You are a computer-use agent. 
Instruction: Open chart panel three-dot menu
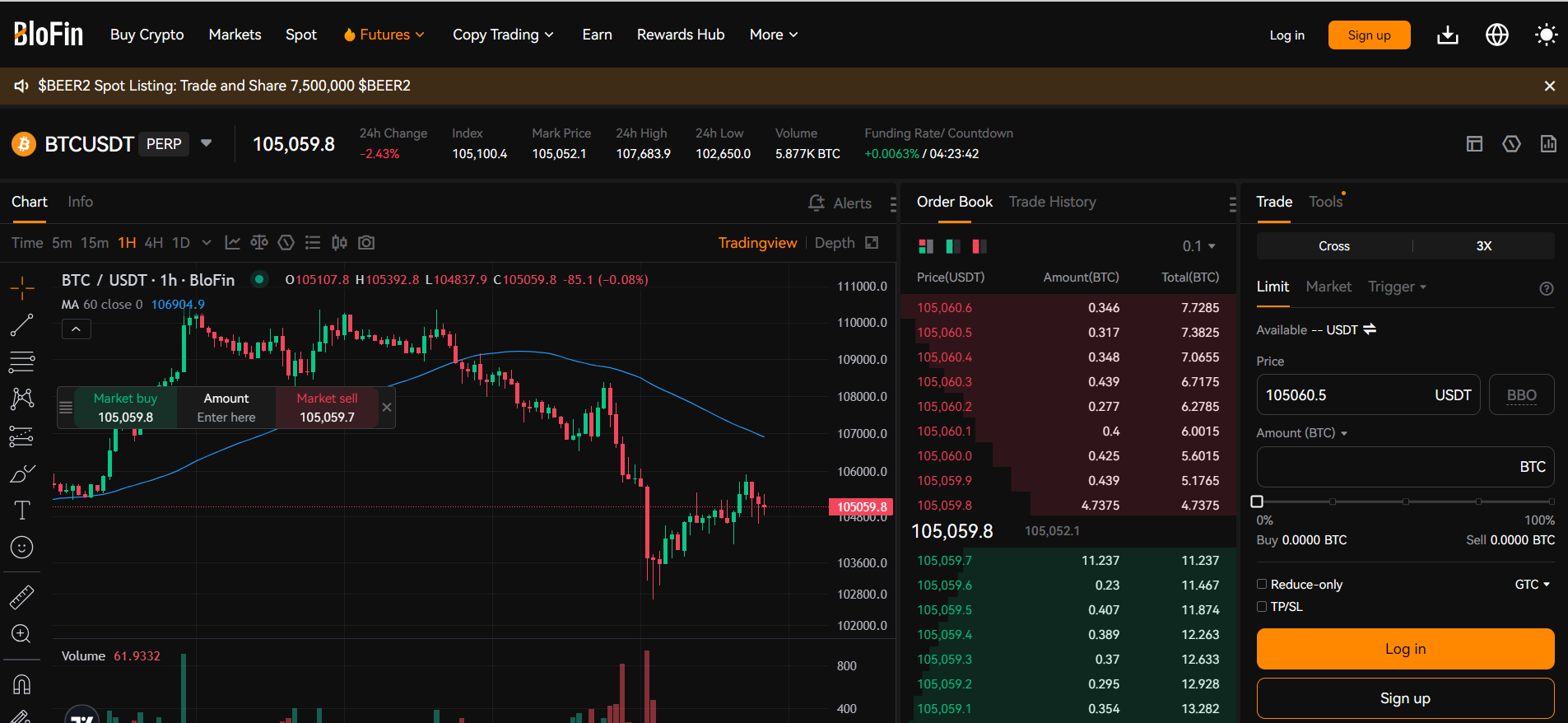click(x=893, y=203)
